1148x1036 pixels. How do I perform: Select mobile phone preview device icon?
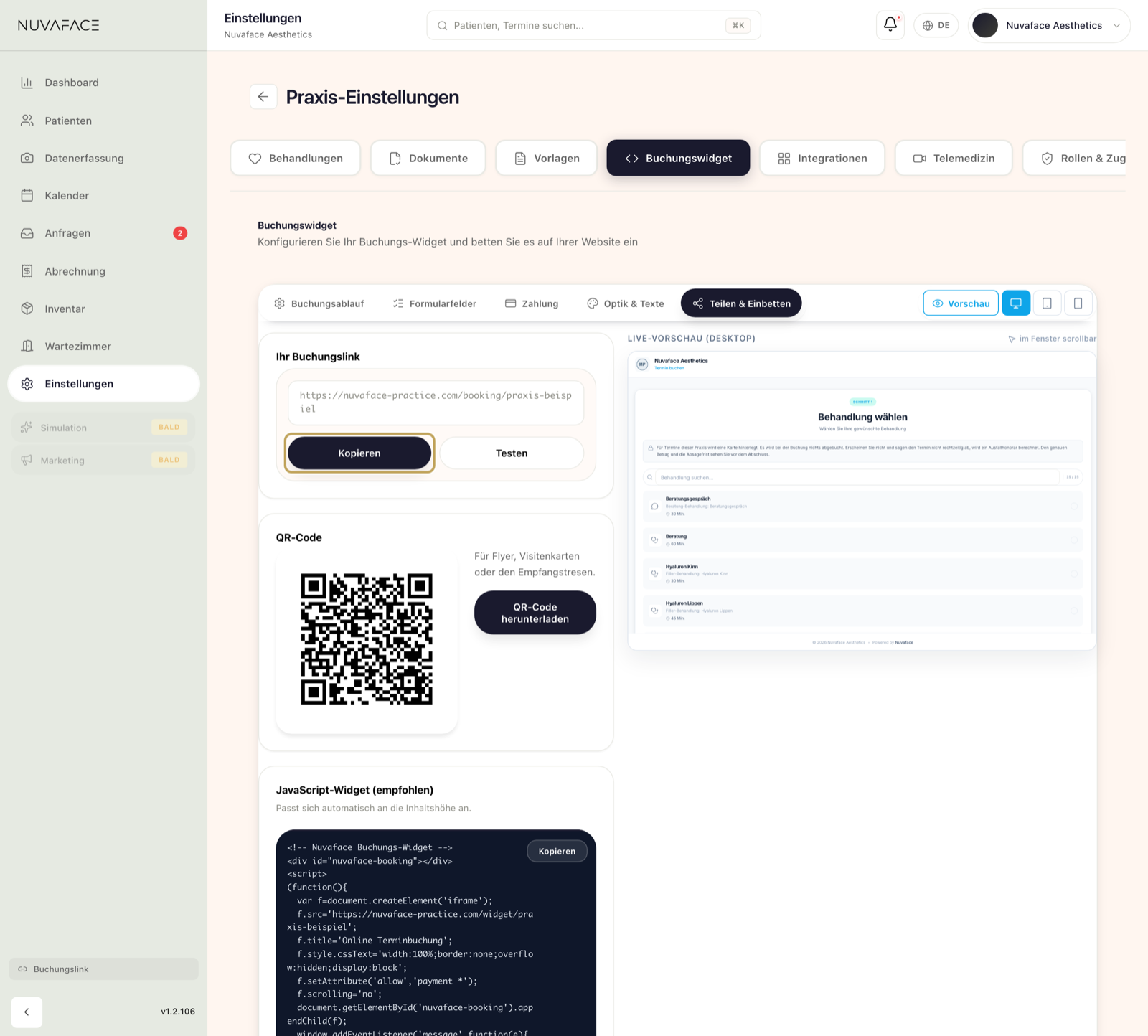tap(1078, 303)
